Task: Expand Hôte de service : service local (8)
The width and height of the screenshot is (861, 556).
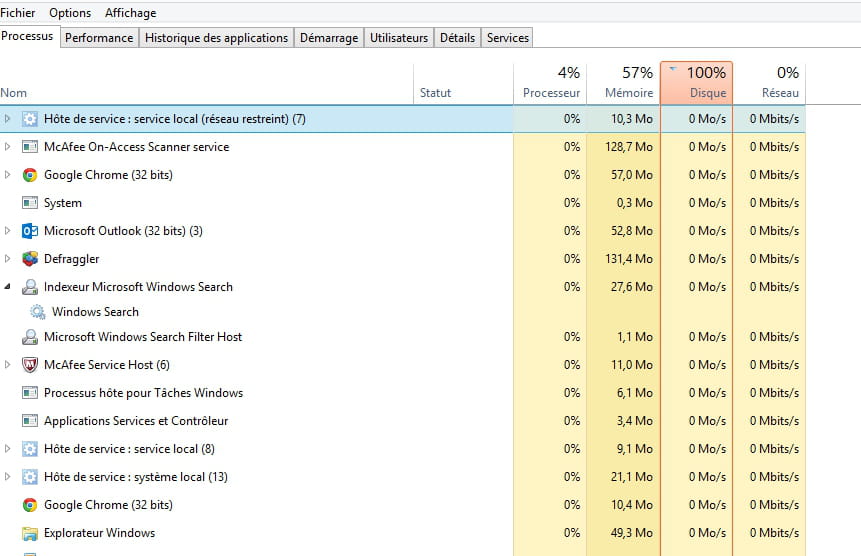Action: 7,448
